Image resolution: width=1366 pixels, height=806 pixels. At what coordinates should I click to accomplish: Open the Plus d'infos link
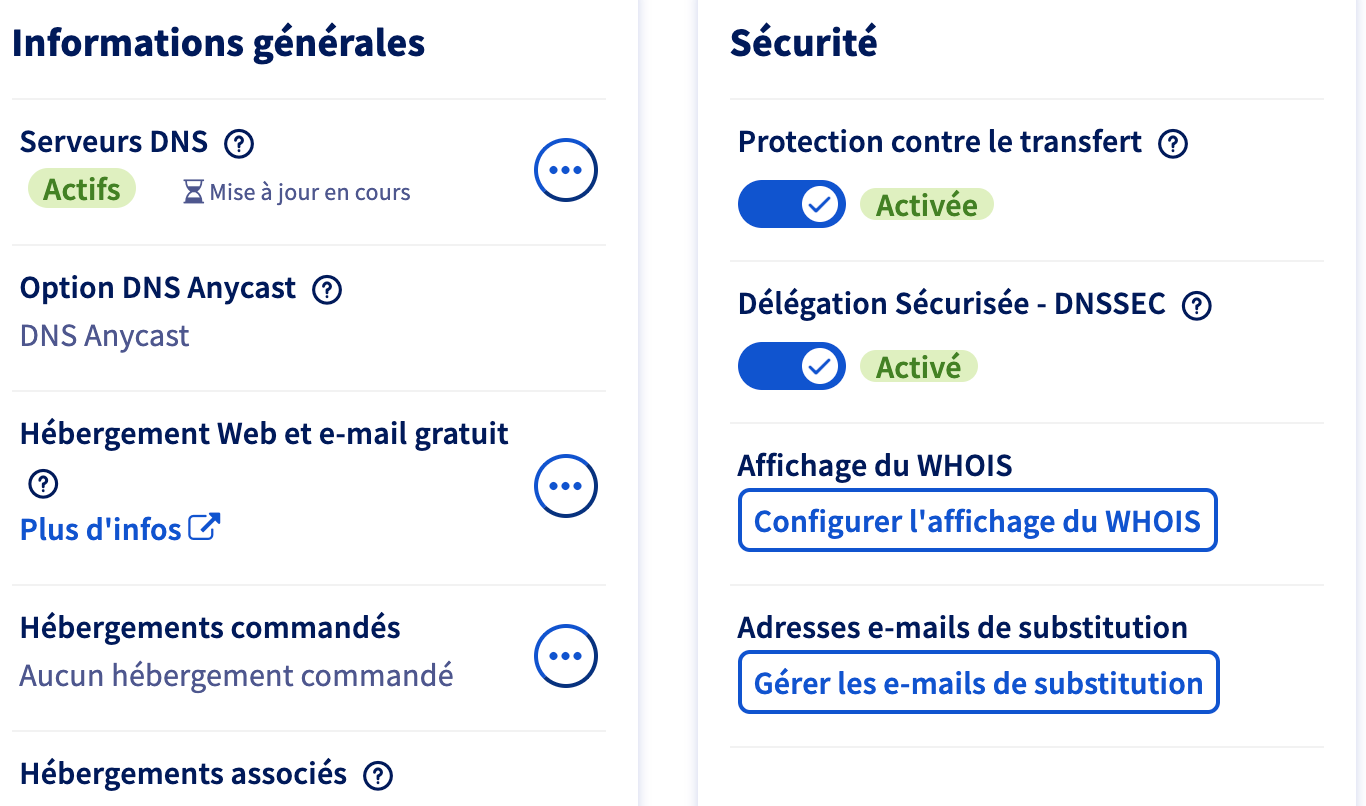click(x=101, y=528)
